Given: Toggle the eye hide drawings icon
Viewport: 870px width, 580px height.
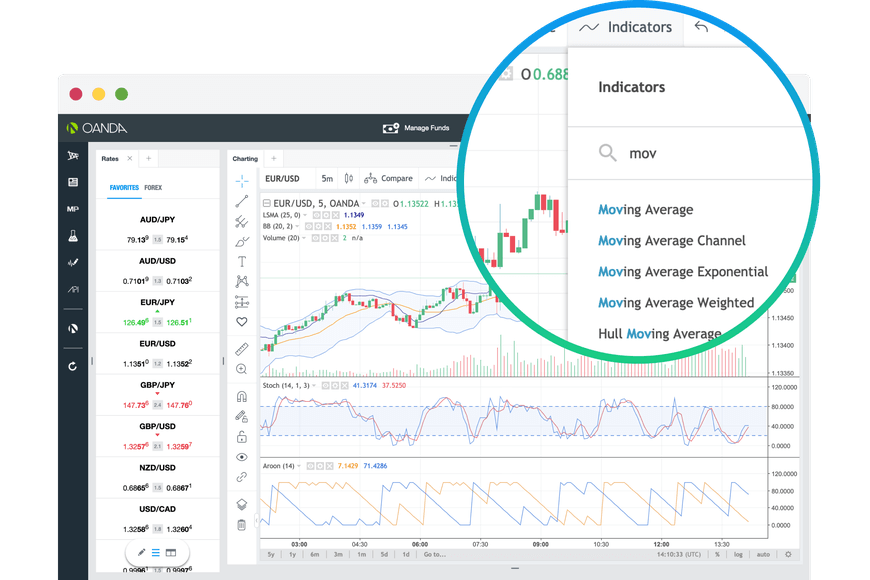Looking at the screenshot, I should [x=242, y=457].
